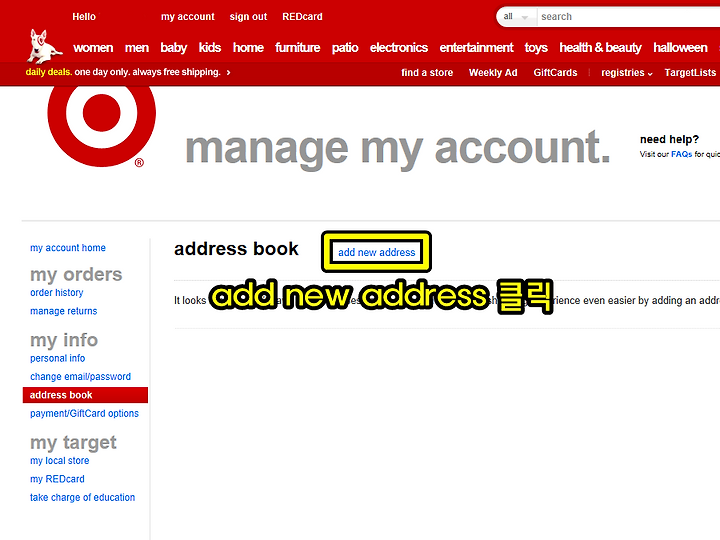Open change email/password in sidebar
Image resolution: width=720 pixels, height=540 pixels.
tap(80, 377)
